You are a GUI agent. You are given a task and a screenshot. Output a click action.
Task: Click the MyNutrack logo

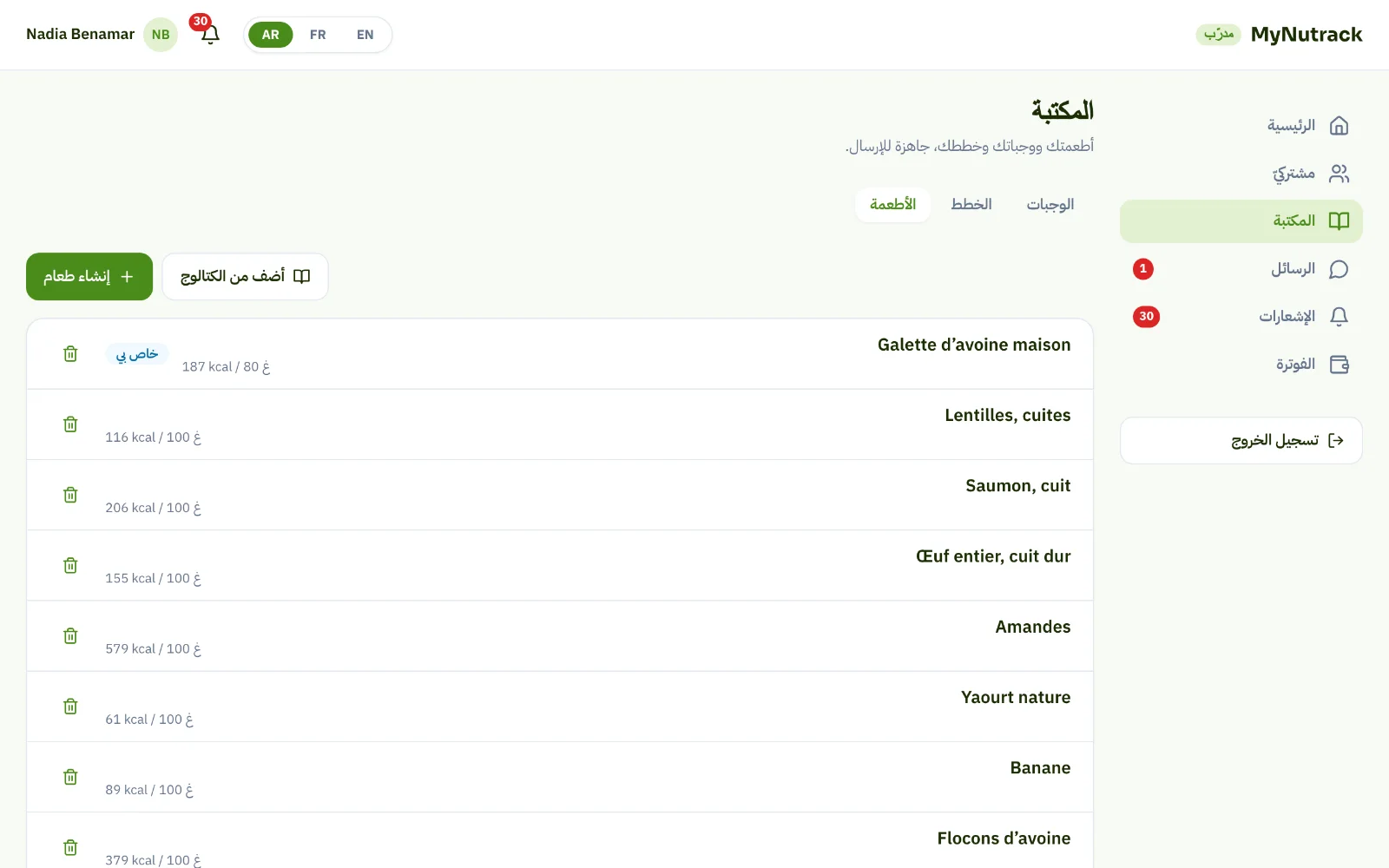(x=1307, y=35)
